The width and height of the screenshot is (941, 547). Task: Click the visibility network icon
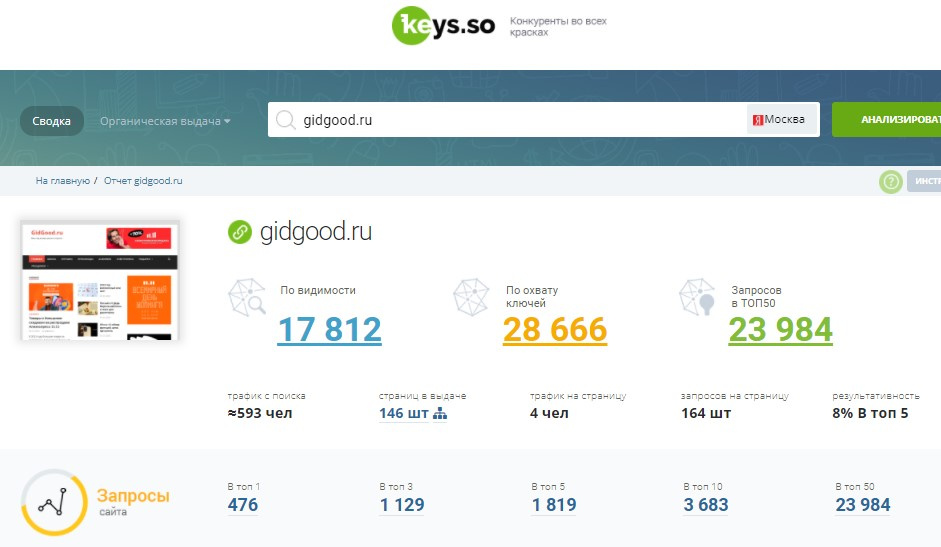[247, 297]
